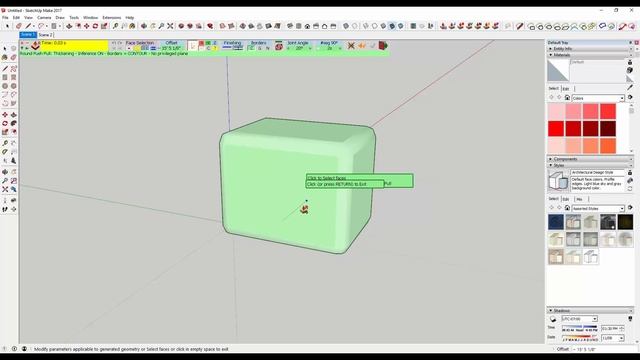The width and height of the screenshot is (640, 360).
Task: Select the Circle tool in left toolbar
Action: click(5, 86)
